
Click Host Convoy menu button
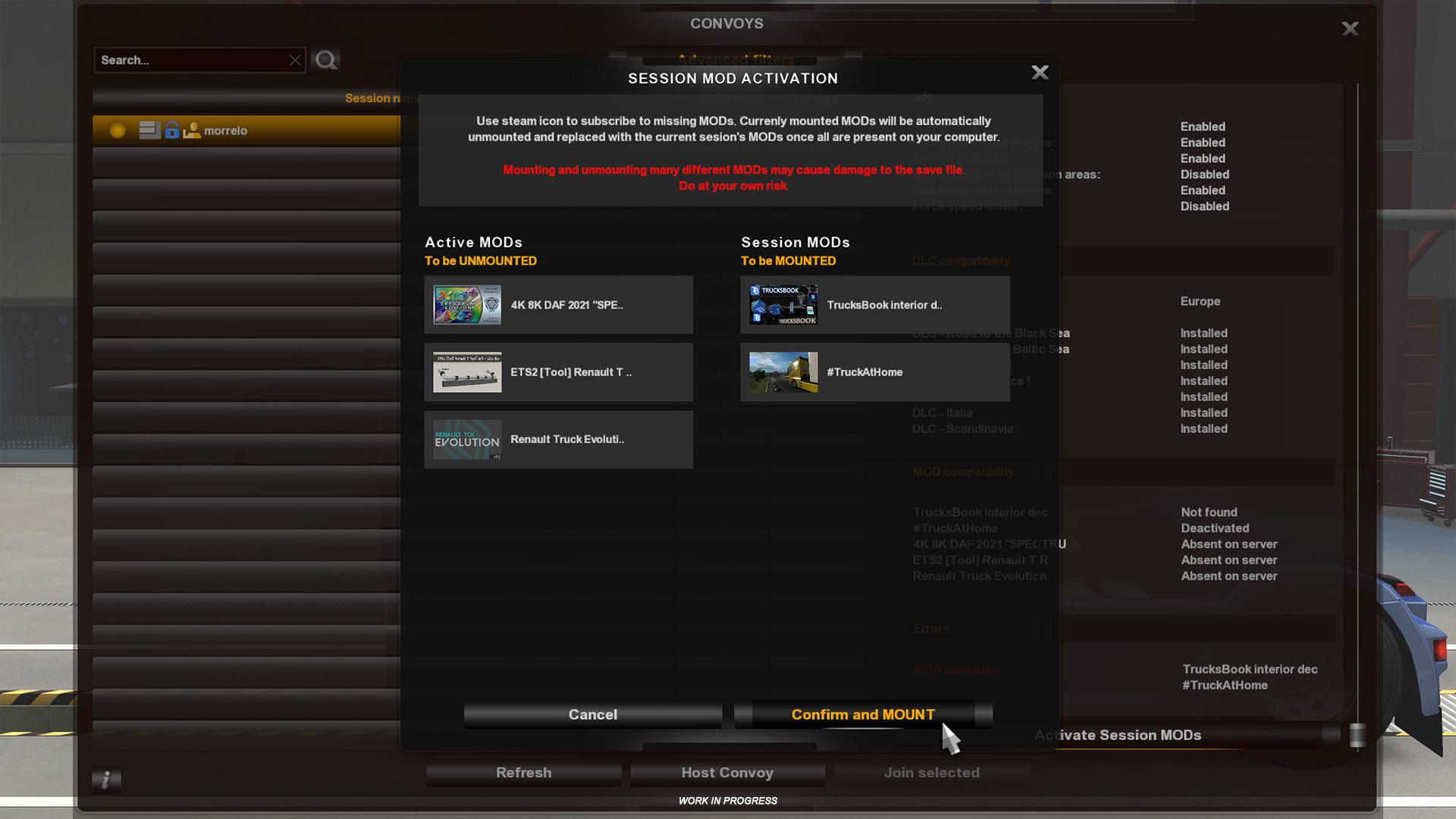coord(728,772)
